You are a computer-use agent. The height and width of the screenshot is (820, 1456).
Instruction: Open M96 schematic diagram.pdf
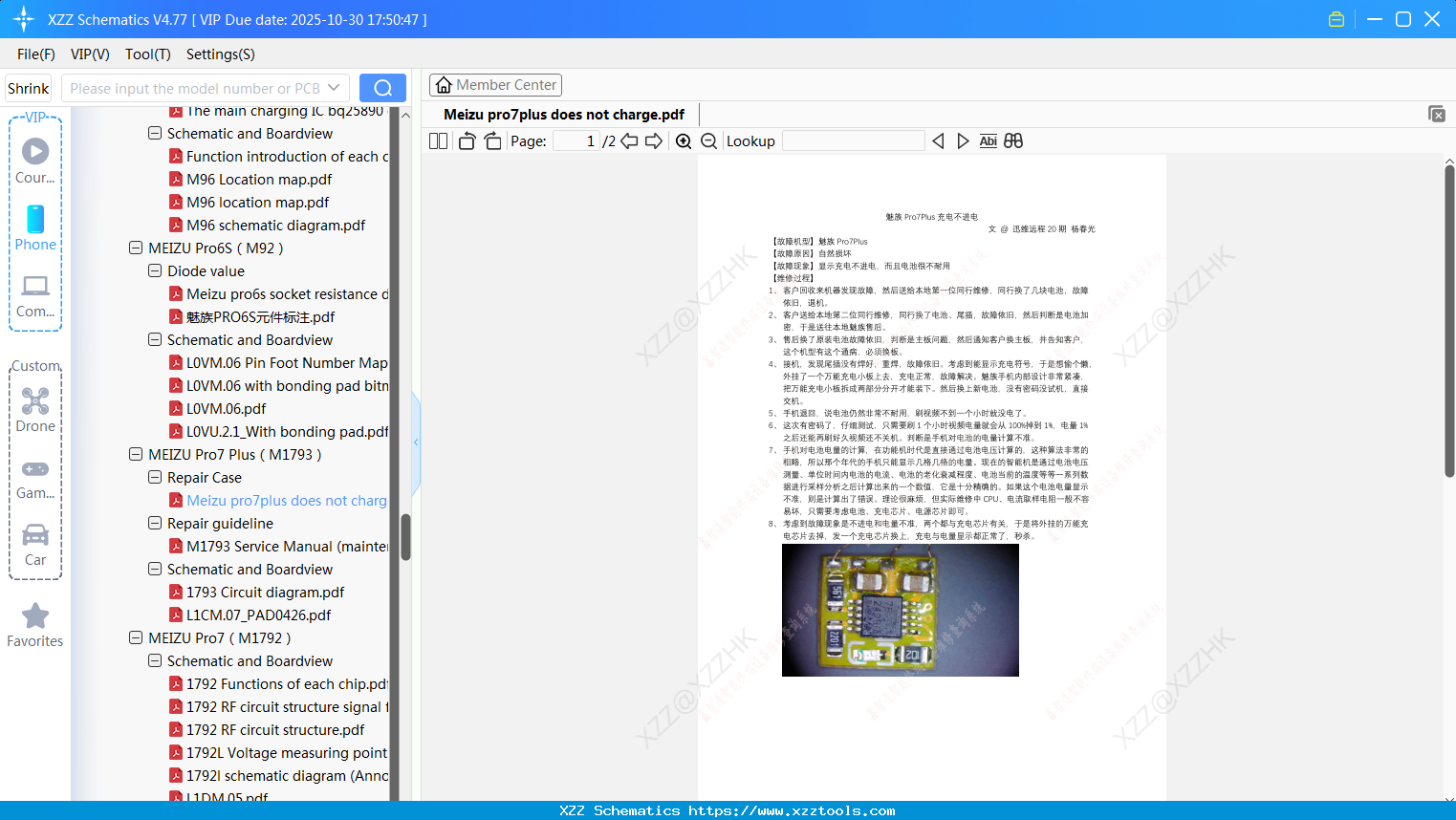click(275, 226)
